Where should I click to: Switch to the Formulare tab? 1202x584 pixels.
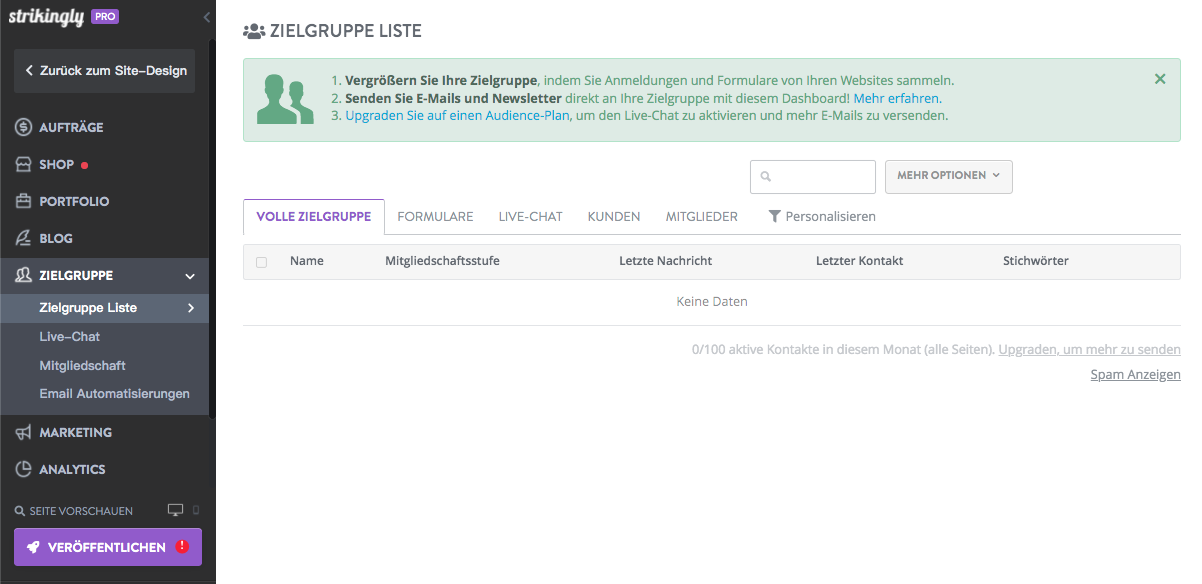click(x=435, y=217)
